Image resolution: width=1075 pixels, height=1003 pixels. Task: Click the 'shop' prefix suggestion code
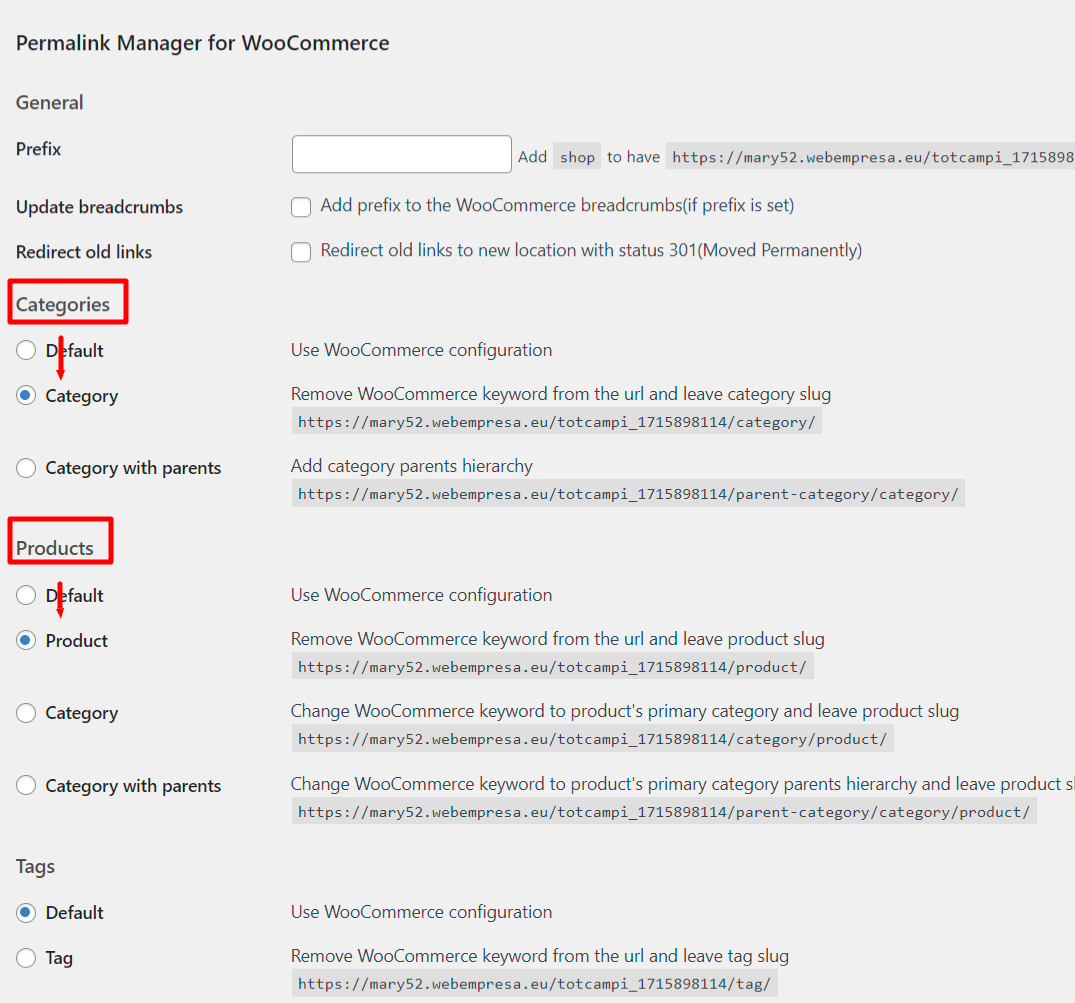coord(577,157)
